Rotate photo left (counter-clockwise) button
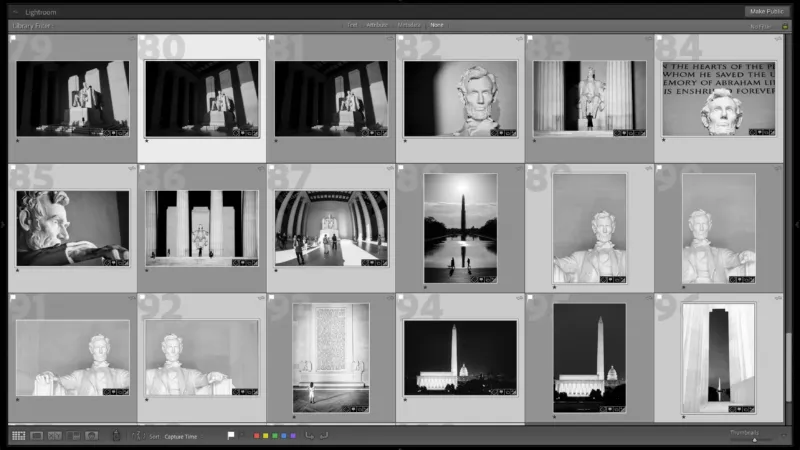Screen dimensions: 800x450 [310, 436]
